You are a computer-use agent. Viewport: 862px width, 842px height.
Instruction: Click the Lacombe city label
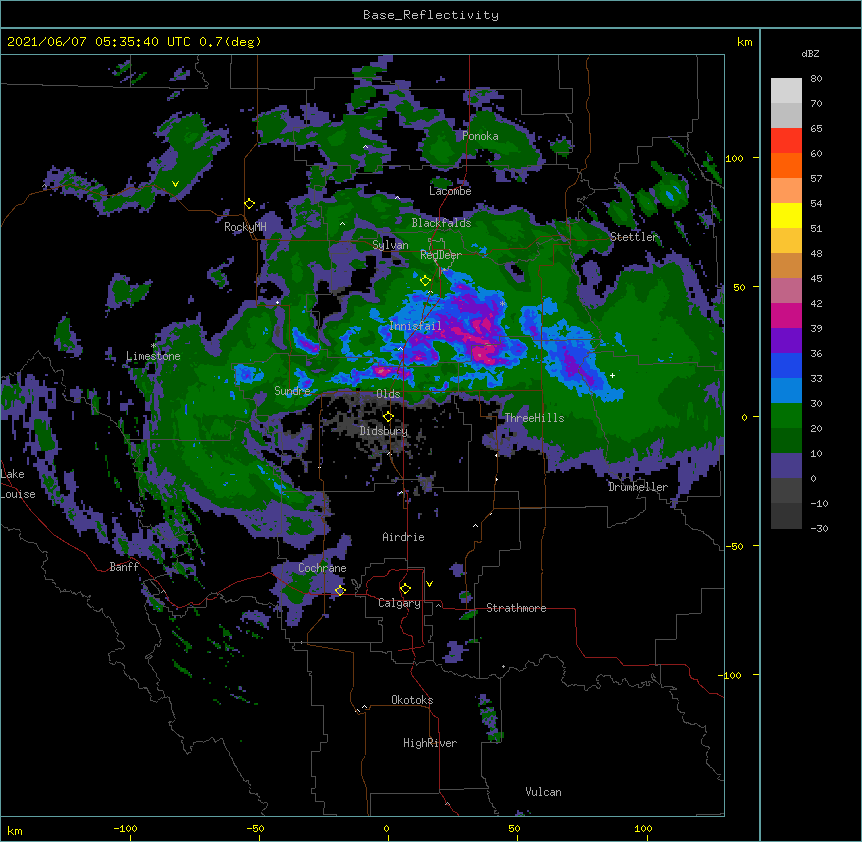coord(450,191)
